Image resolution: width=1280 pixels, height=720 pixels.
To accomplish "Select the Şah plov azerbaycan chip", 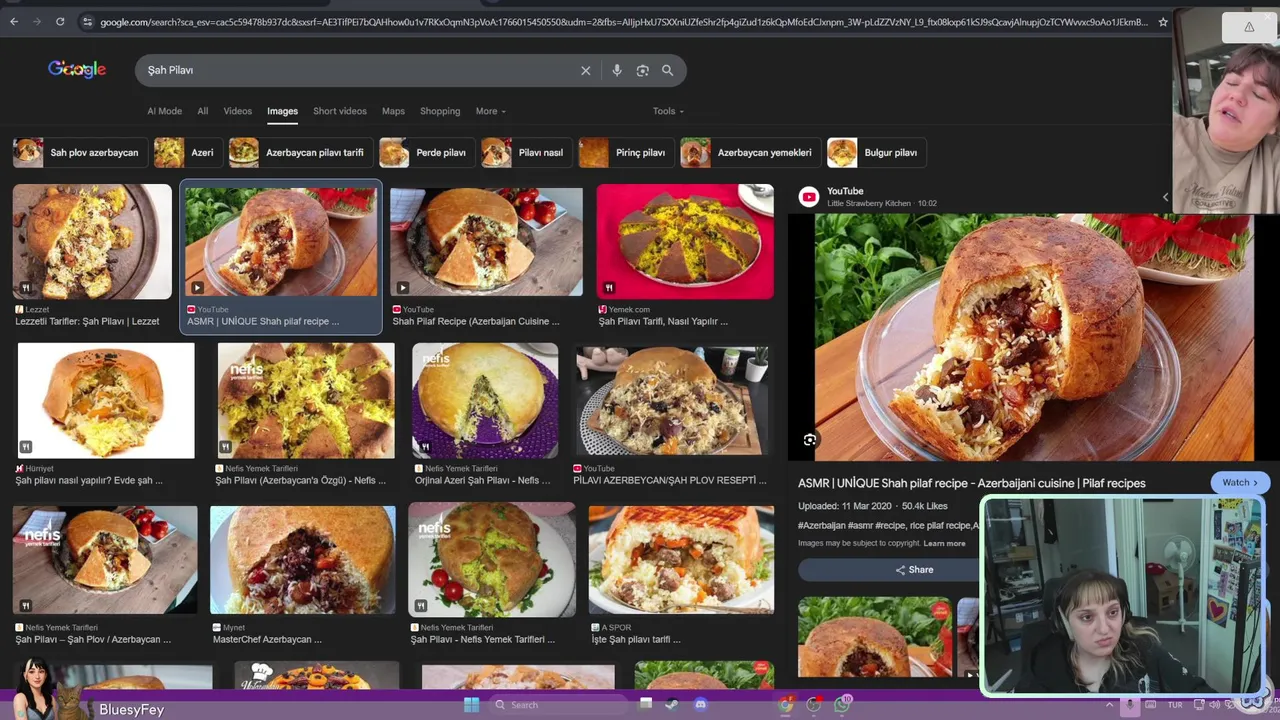I will coord(79,152).
